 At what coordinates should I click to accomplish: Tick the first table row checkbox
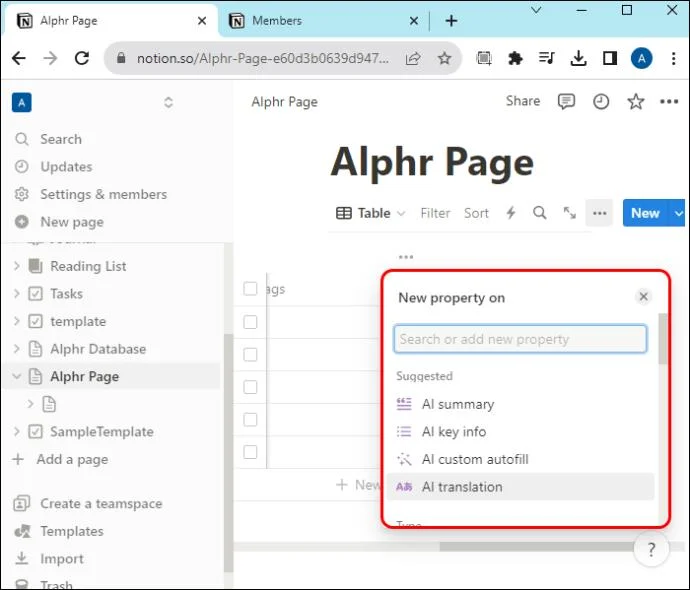point(250,322)
